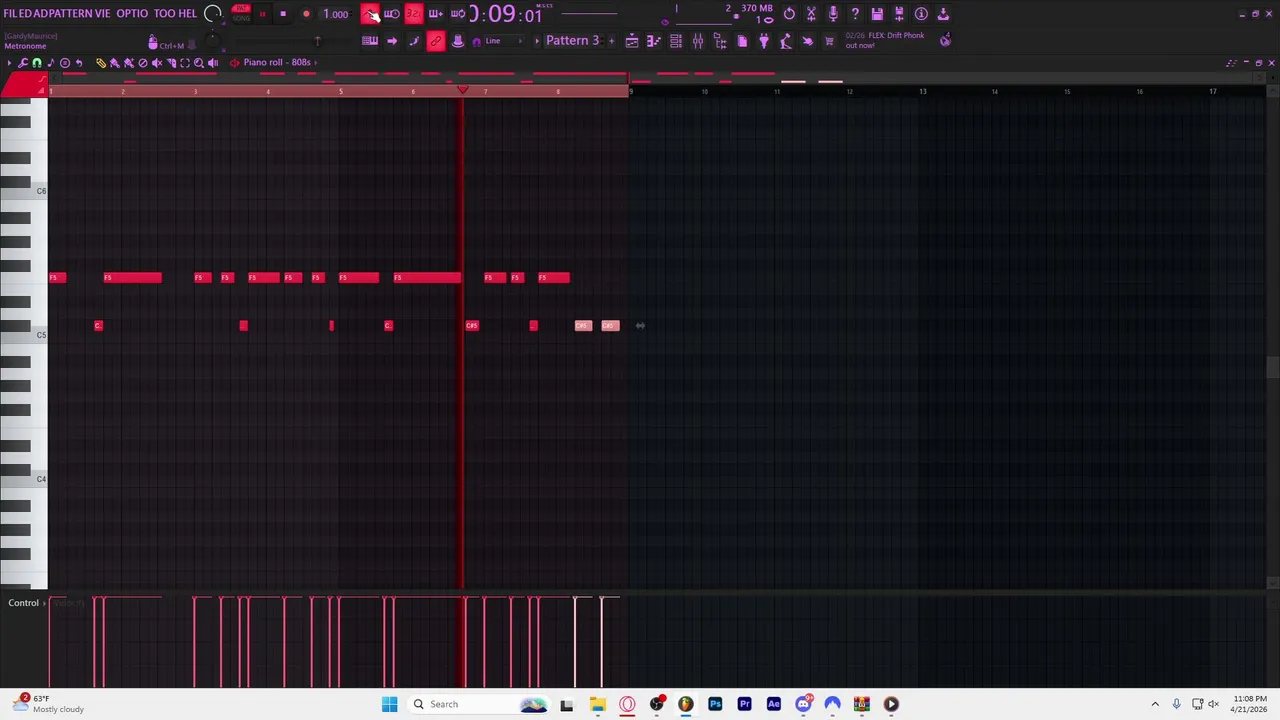Select the piano roll Draw pencil tool
This screenshot has width=1280, height=720.
coord(101,62)
